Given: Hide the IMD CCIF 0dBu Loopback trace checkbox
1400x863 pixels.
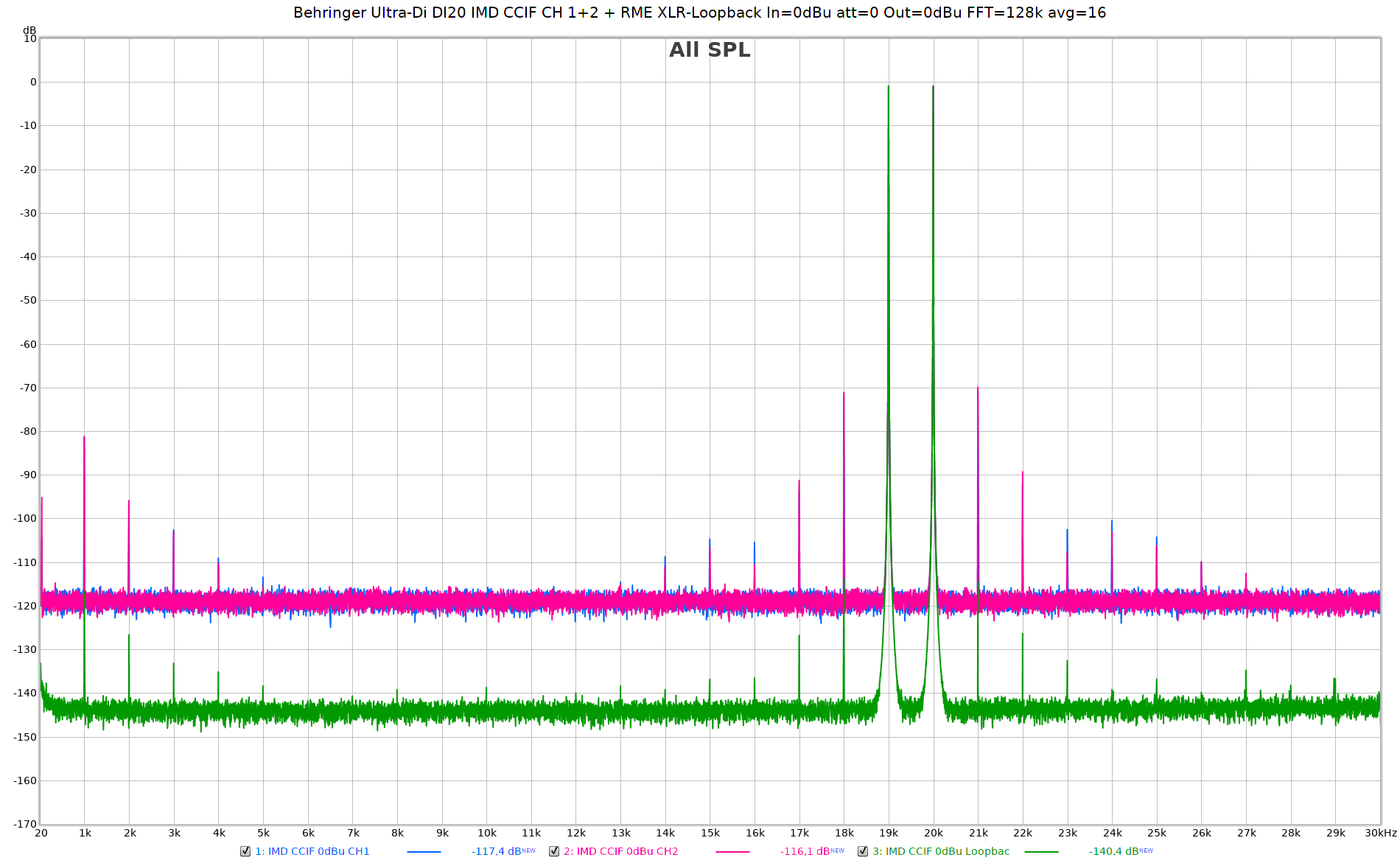Looking at the screenshot, I should point(863,851).
